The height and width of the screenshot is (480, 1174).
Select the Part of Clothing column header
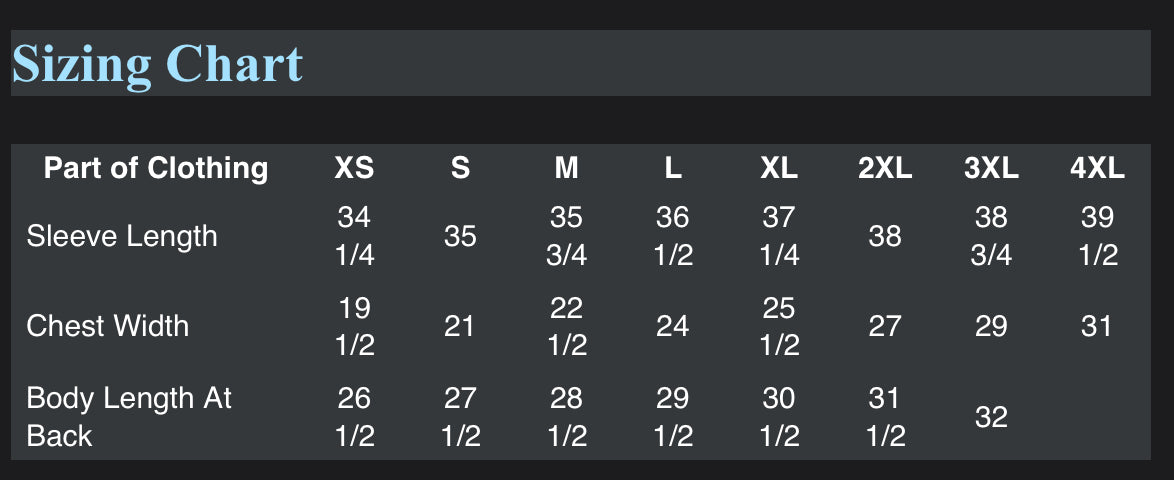coord(156,168)
